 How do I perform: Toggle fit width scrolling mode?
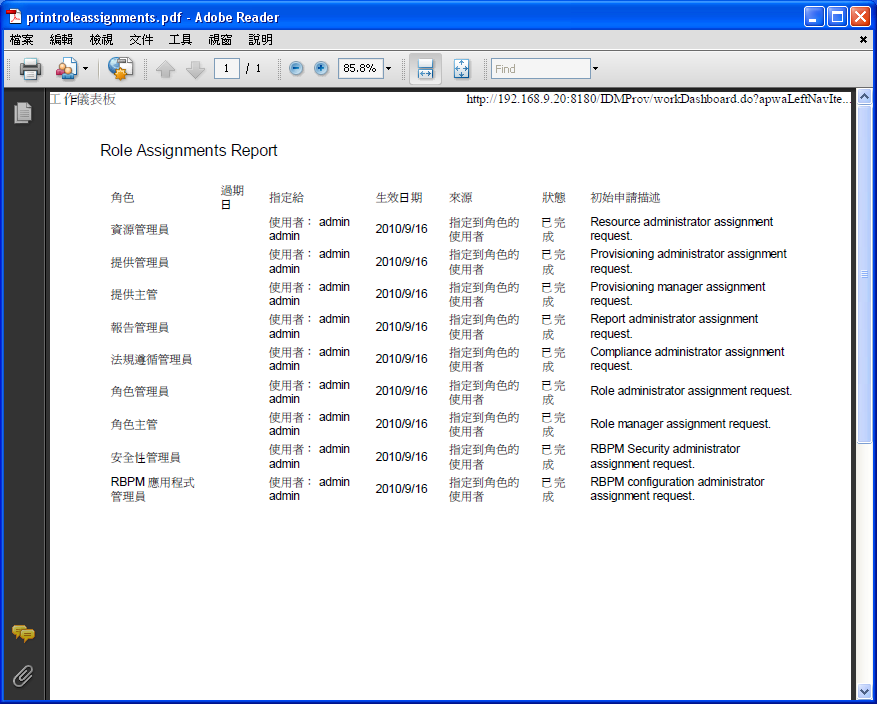coord(426,69)
